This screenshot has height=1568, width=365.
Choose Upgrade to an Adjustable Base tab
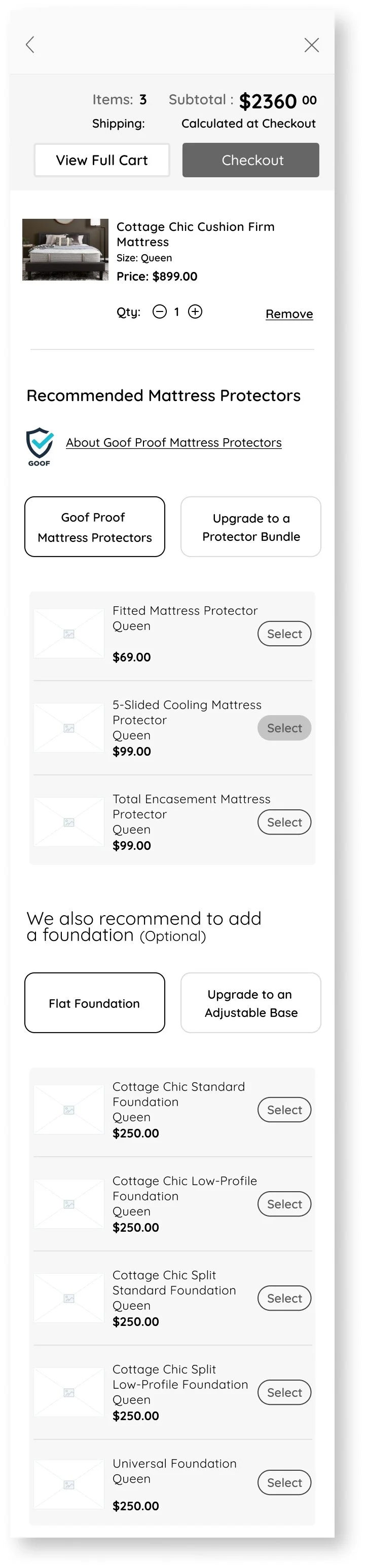(x=250, y=1003)
